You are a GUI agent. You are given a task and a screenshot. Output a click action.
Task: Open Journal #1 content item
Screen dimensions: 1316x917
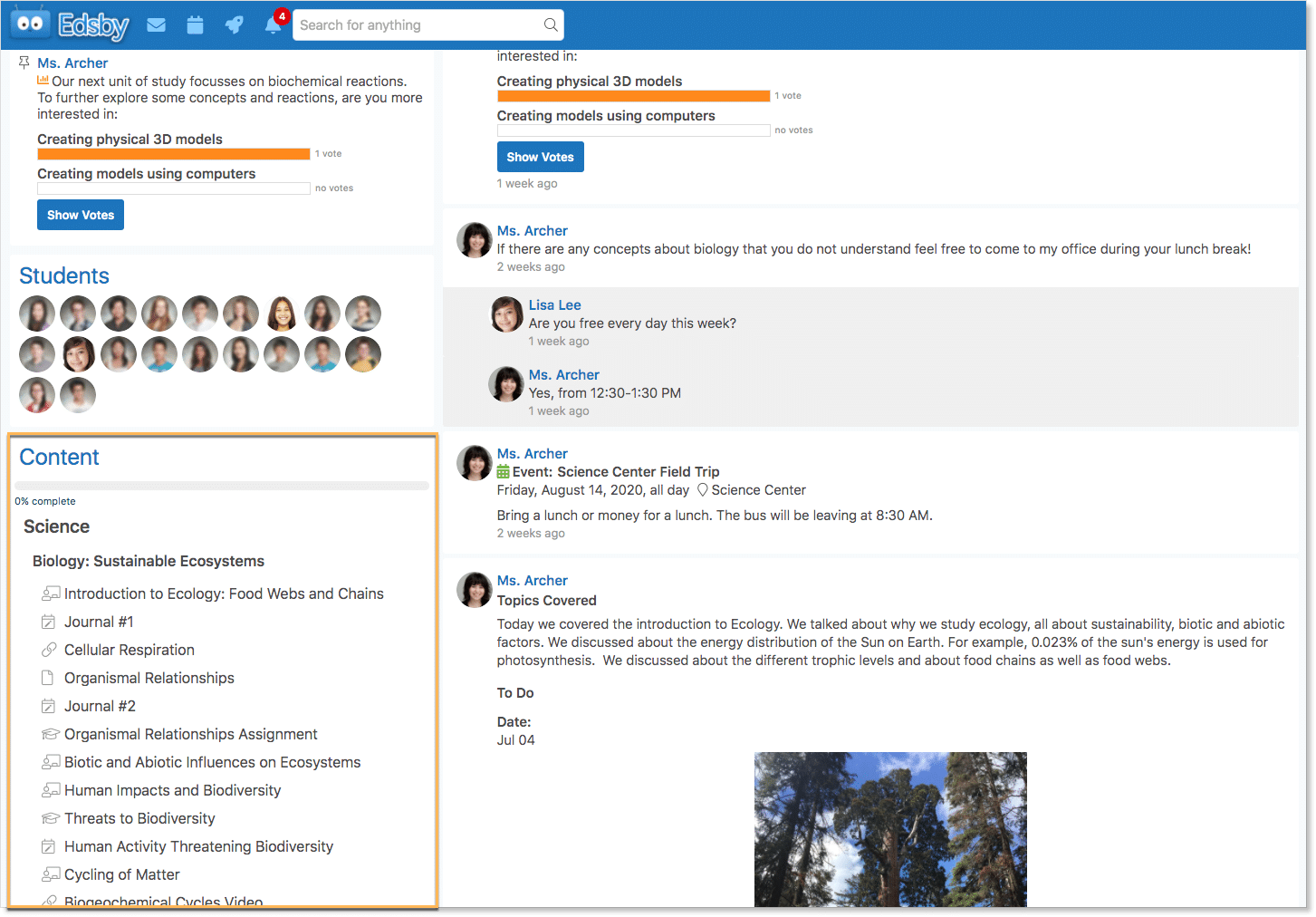pyautogui.click(x=99, y=622)
